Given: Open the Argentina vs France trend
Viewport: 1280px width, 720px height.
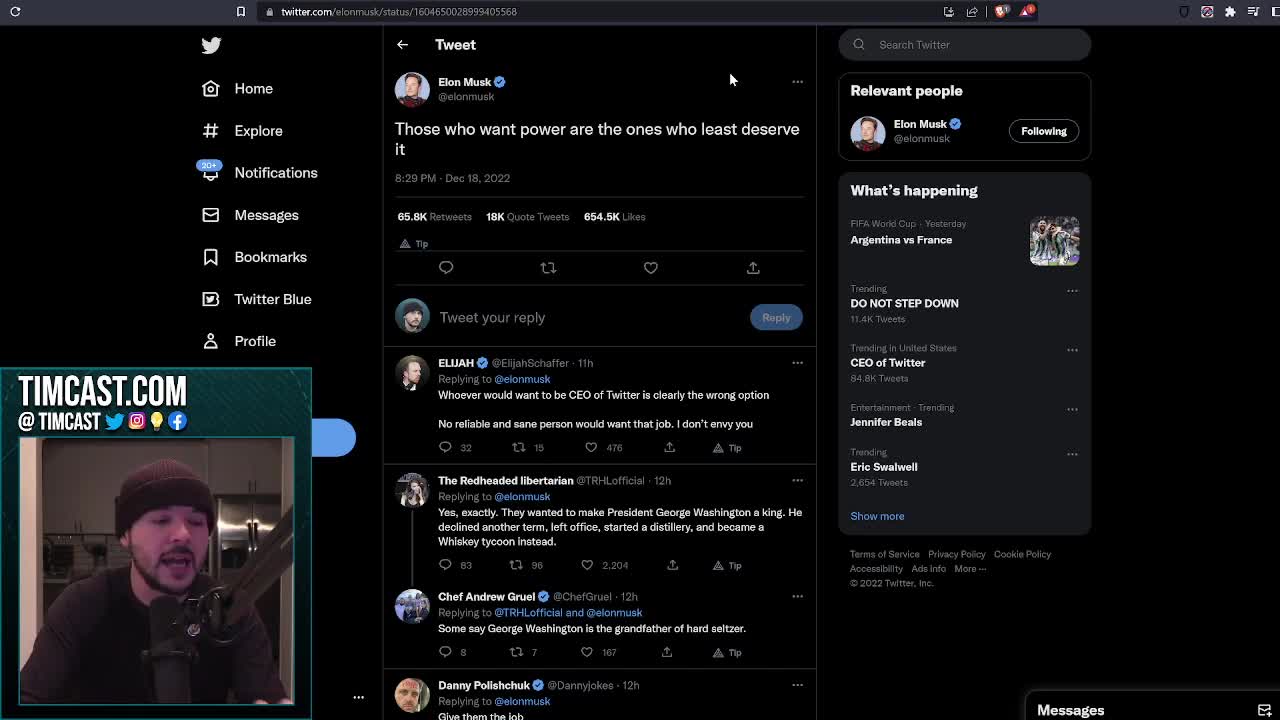Looking at the screenshot, I should tap(901, 240).
